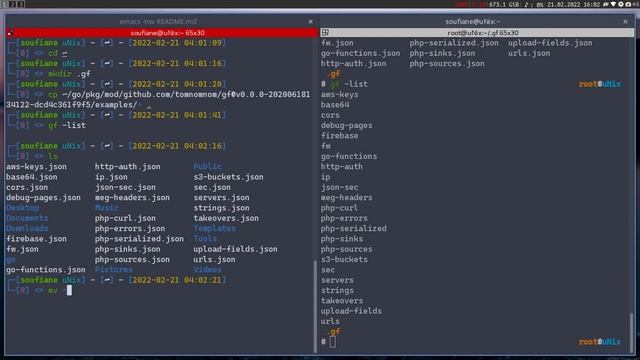
Task: Click the timestamp 2022-02-21 04:02:21 prompt
Action: click(x=177, y=280)
